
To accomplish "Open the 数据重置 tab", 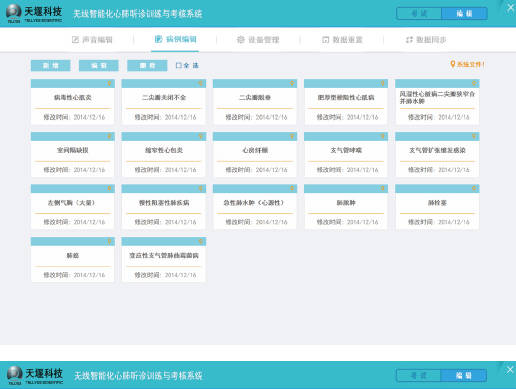I will pyautogui.click(x=342, y=40).
